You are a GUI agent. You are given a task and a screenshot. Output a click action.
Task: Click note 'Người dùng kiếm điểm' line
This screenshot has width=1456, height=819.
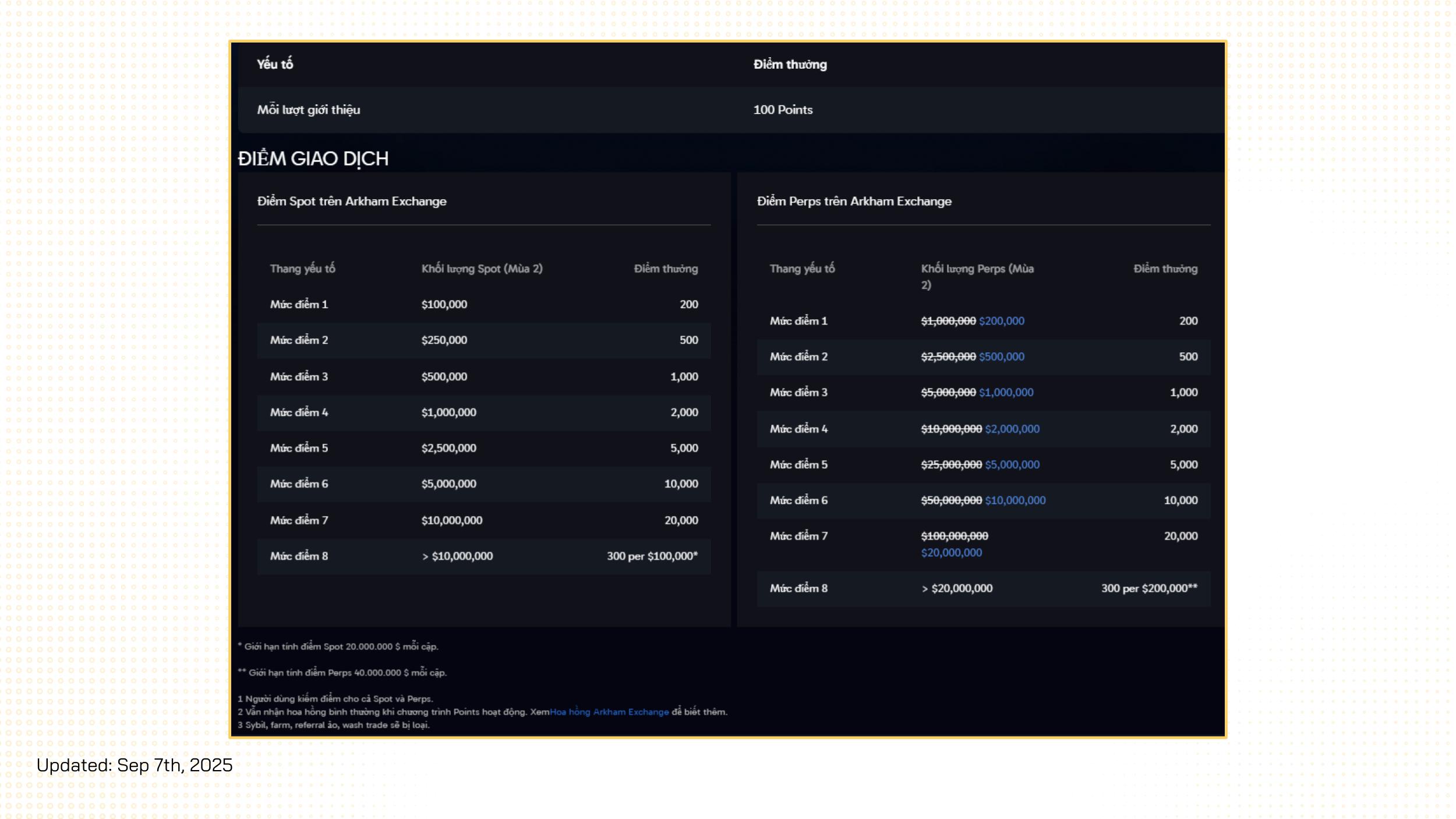pyautogui.click(x=335, y=699)
